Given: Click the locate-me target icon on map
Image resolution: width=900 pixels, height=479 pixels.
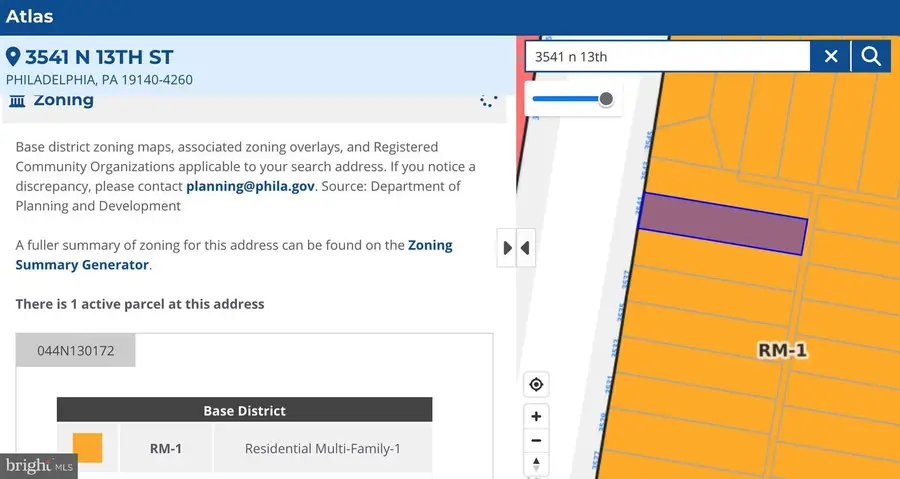Looking at the screenshot, I should point(536,384).
